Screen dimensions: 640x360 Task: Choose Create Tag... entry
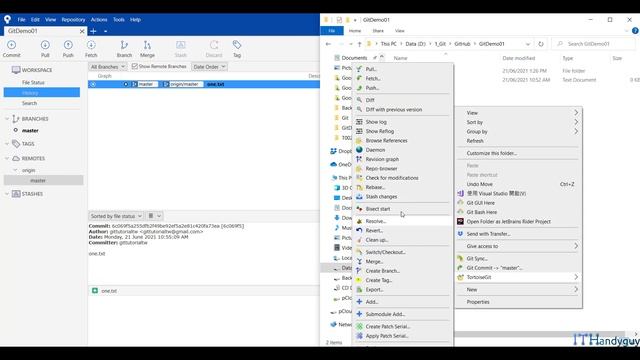[x=403, y=280]
